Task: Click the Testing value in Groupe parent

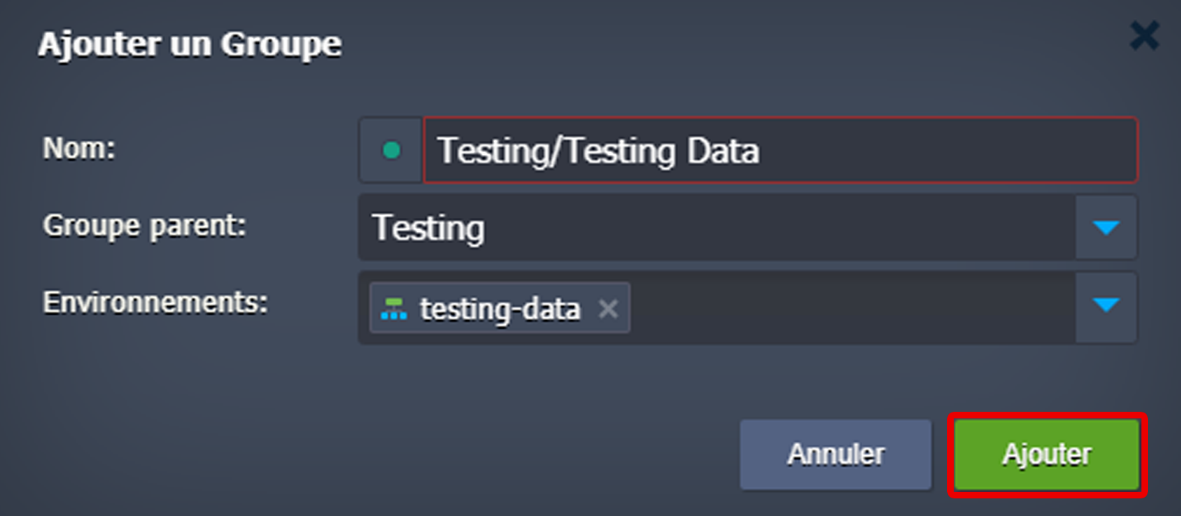Action: [428, 228]
